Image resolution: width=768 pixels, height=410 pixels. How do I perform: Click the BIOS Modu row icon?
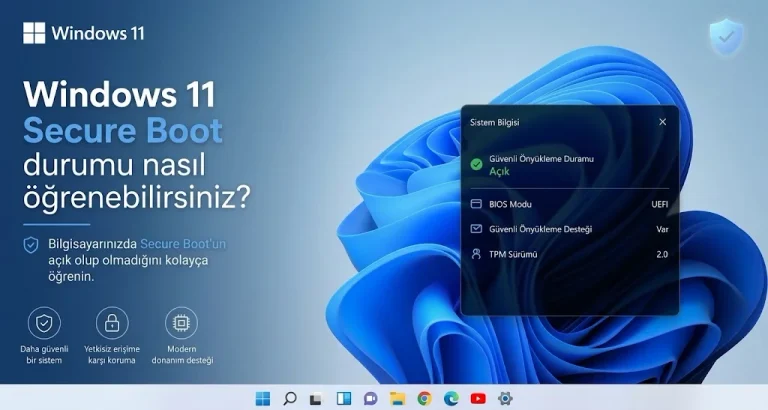(x=476, y=204)
